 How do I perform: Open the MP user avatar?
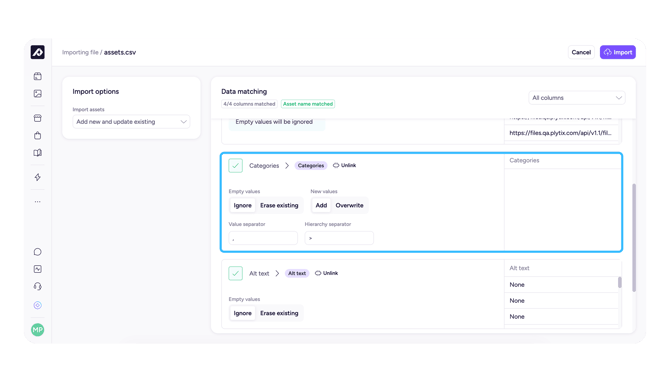point(38,330)
